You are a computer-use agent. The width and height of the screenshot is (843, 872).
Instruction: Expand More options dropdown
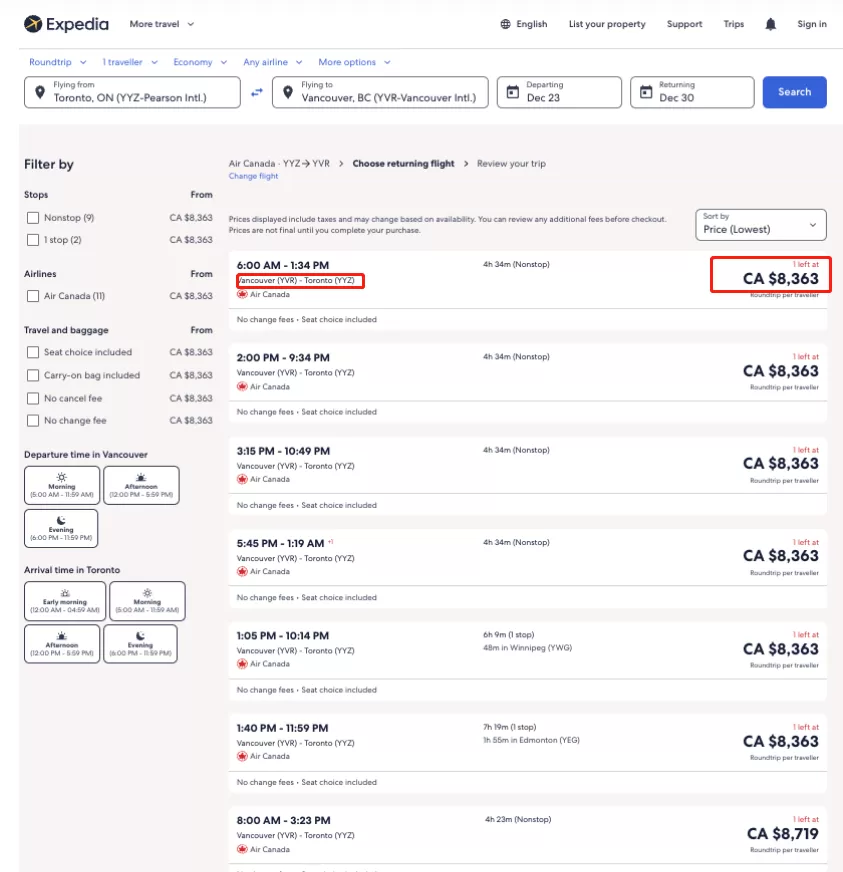point(354,62)
